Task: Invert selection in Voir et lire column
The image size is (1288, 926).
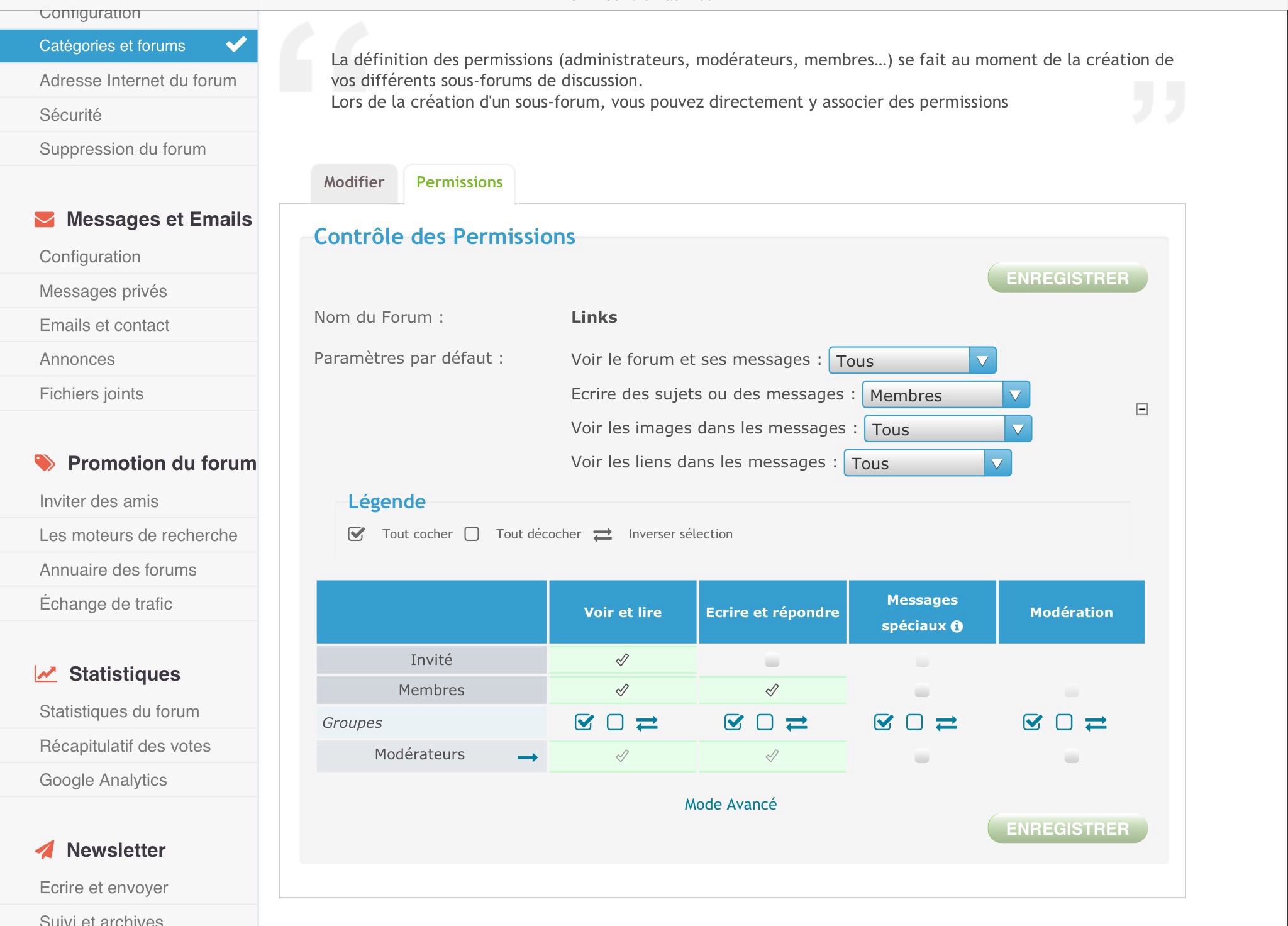Action: pyautogui.click(x=647, y=723)
